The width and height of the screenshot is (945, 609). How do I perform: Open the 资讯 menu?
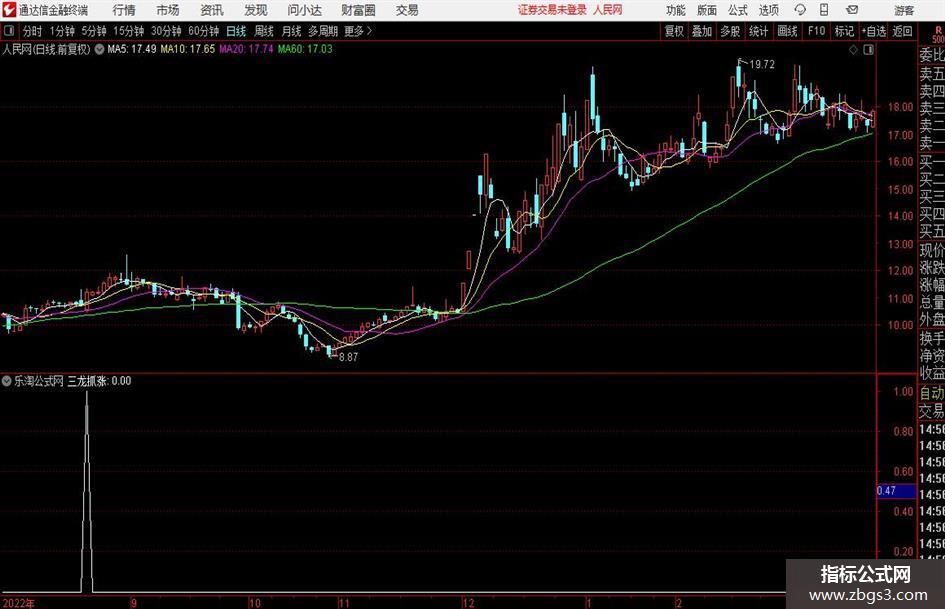212,10
